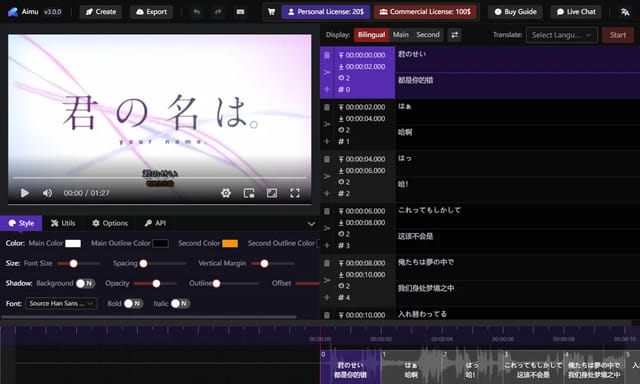This screenshot has height=384, width=640.
Task: Add new subtitle after #2
Action: [327, 193]
